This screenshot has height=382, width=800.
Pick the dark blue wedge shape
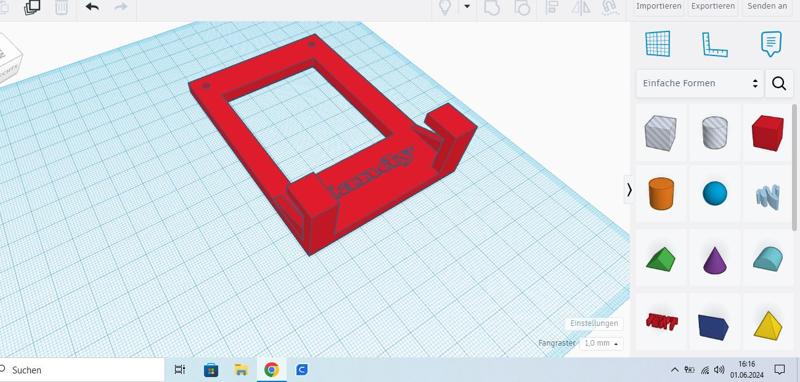coord(713,327)
